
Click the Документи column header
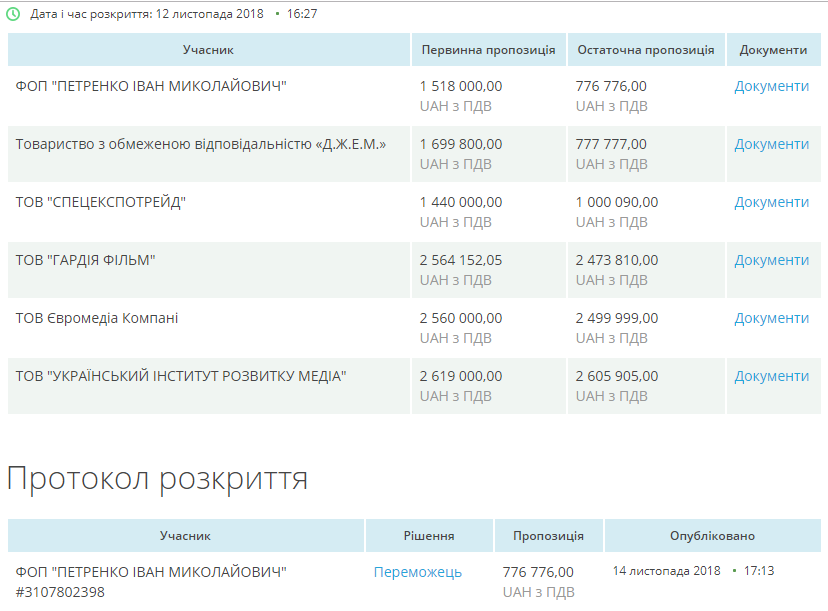click(773, 50)
